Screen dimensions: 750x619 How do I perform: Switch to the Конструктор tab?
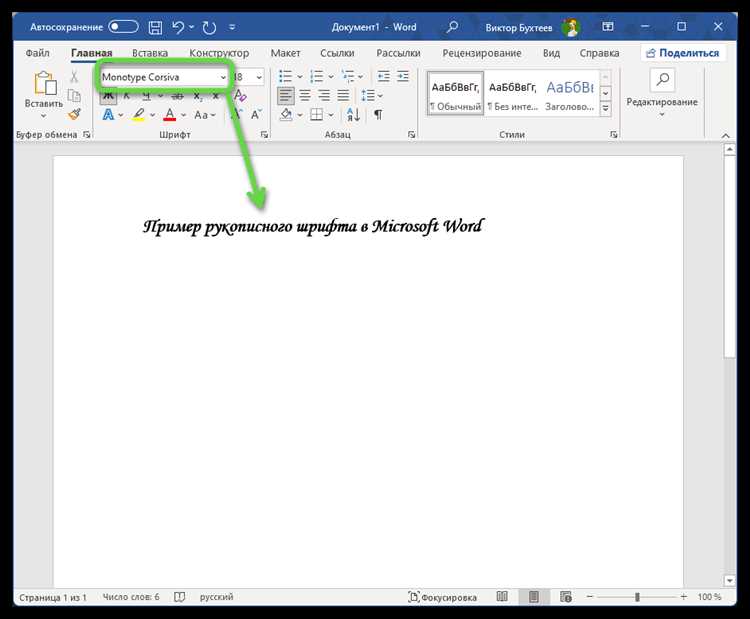pyautogui.click(x=219, y=53)
